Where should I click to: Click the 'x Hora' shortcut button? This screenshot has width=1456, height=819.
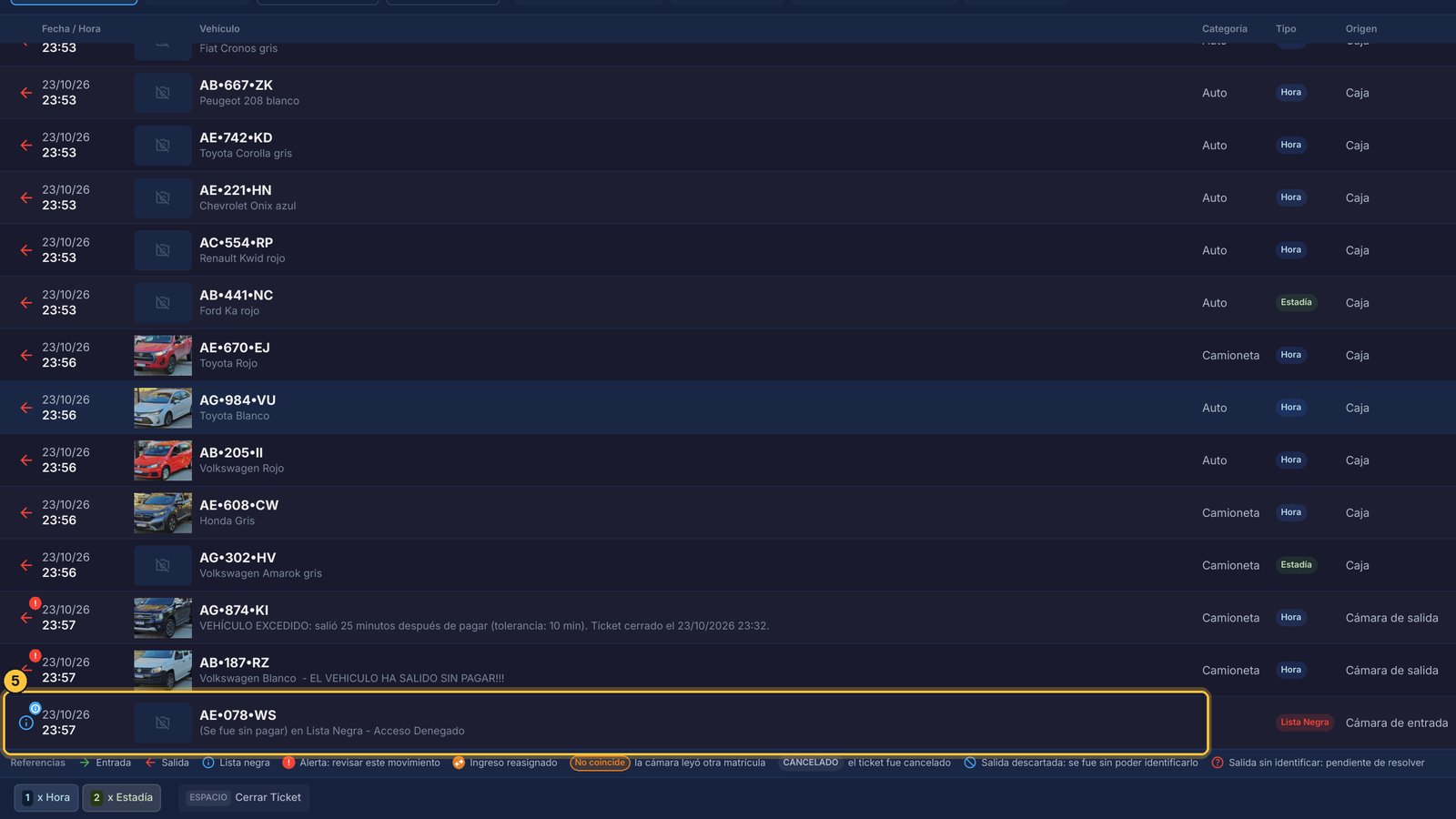(46, 798)
